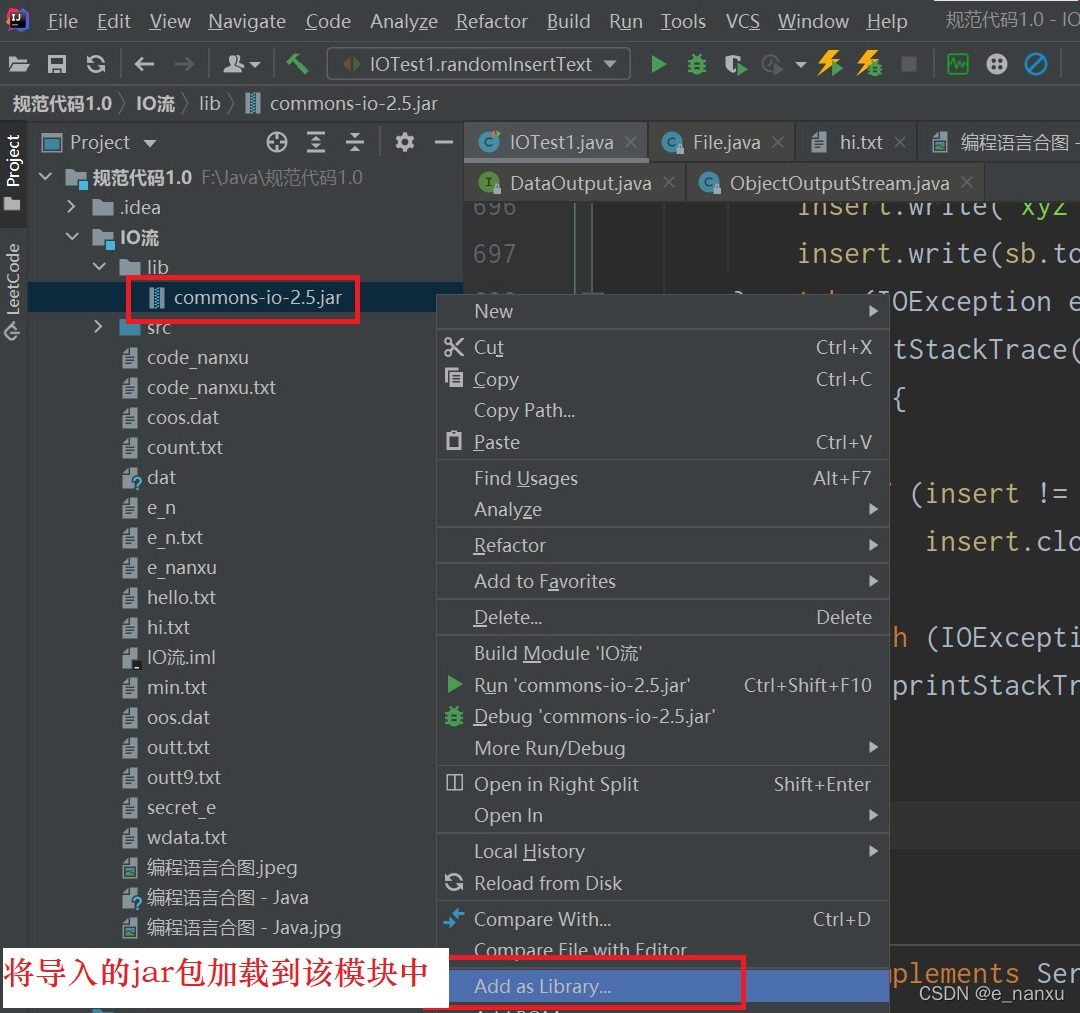Screen dimensions: 1080x1013
Task: Collapse the 规范代码1.0 root folder
Action: [45, 177]
